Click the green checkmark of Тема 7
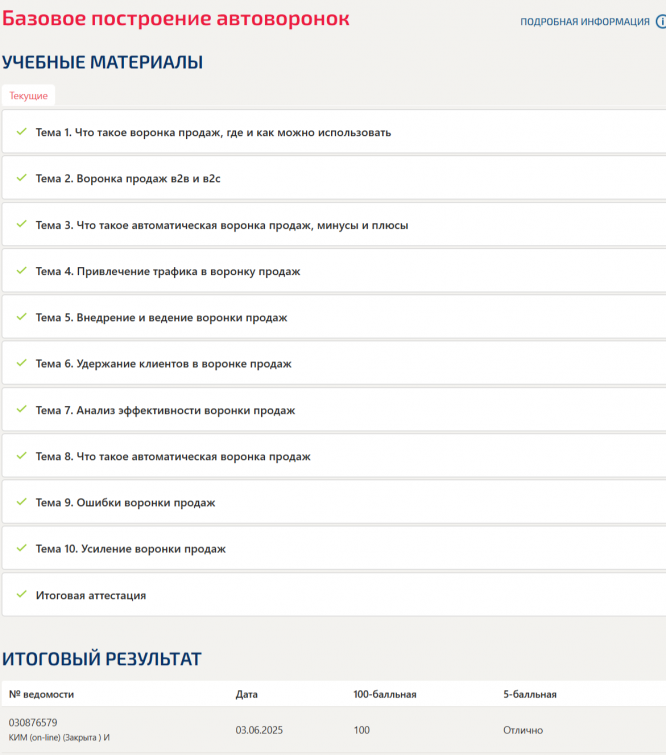 (21, 409)
